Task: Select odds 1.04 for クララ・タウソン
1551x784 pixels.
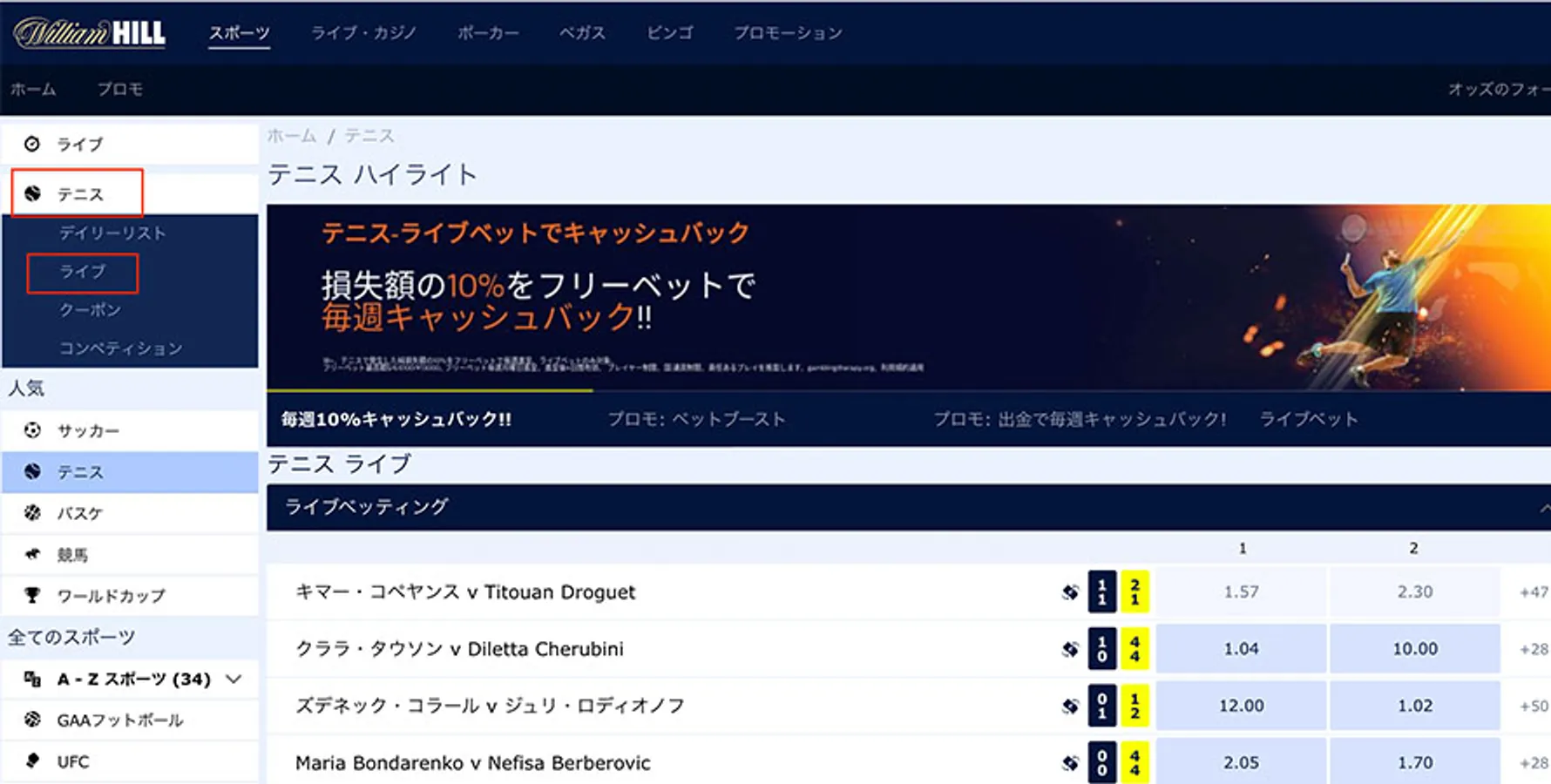Action: (1241, 649)
